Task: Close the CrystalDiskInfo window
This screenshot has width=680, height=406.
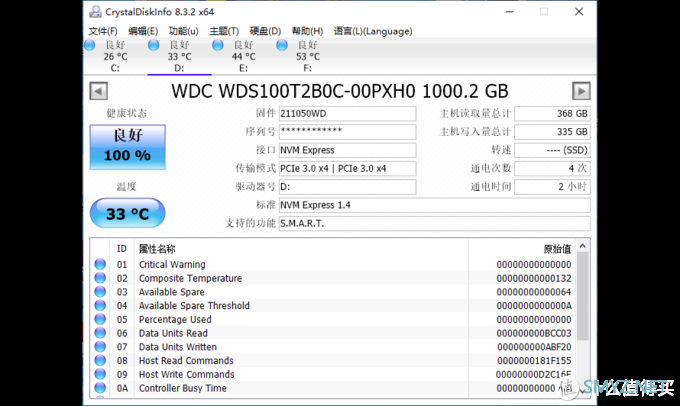Action: coord(579,12)
